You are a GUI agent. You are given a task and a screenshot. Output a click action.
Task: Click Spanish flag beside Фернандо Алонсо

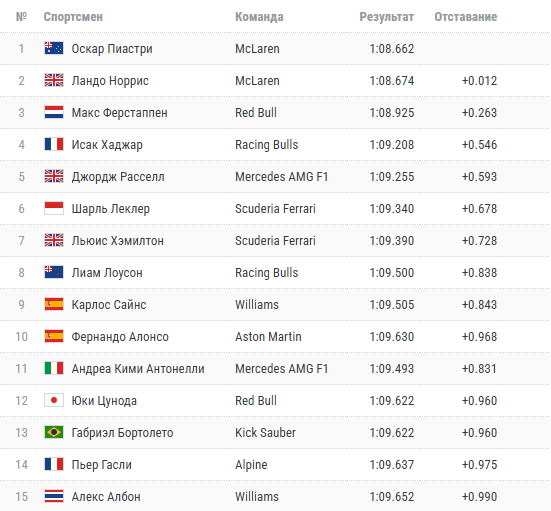pos(54,336)
